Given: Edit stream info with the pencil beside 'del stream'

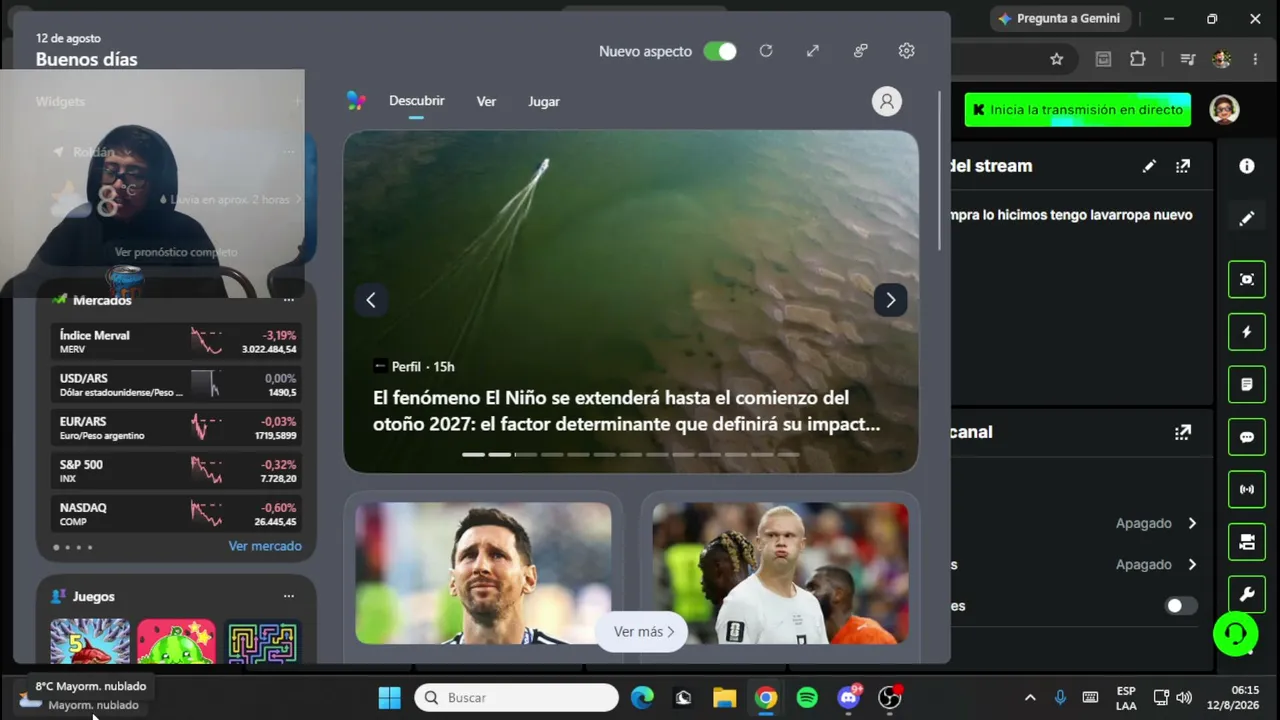Looking at the screenshot, I should point(1149,166).
